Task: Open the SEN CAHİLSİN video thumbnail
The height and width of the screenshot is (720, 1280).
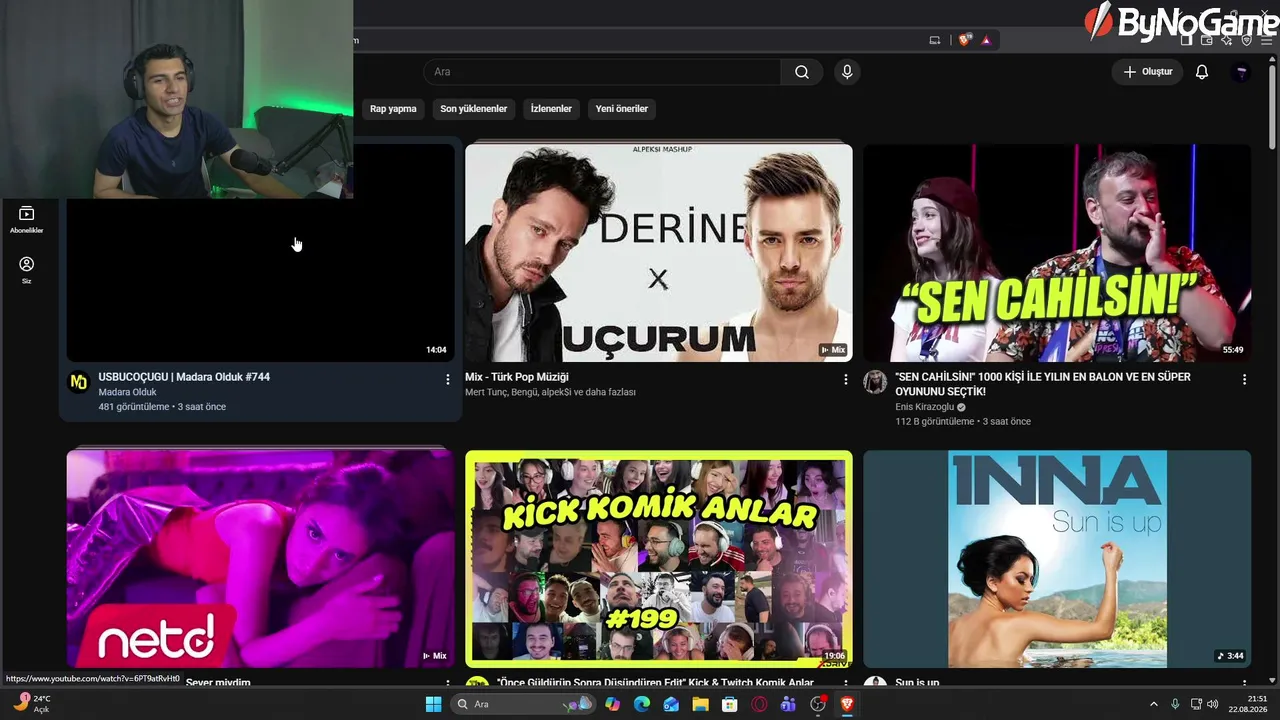Action: click(x=1057, y=253)
